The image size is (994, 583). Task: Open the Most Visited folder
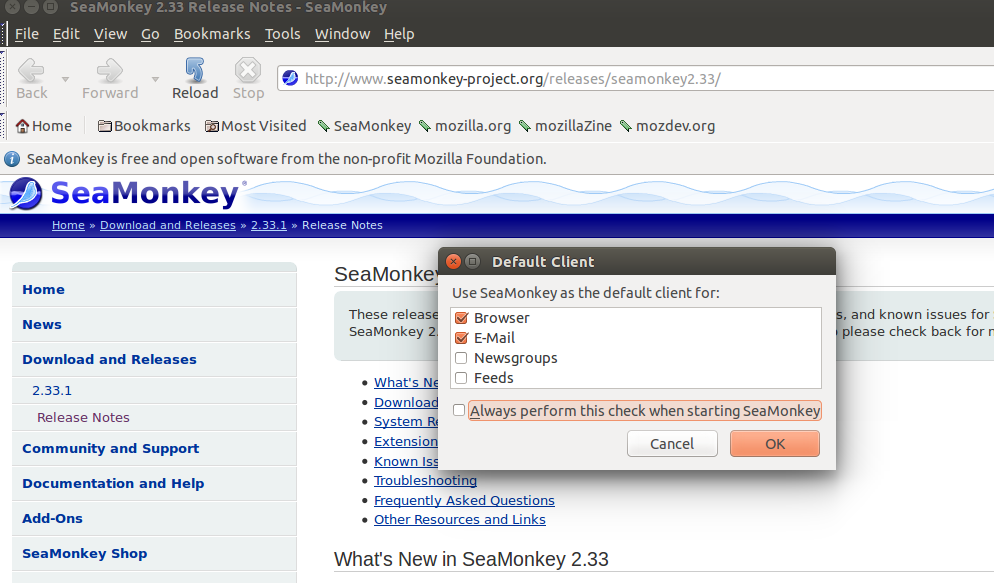255,126
